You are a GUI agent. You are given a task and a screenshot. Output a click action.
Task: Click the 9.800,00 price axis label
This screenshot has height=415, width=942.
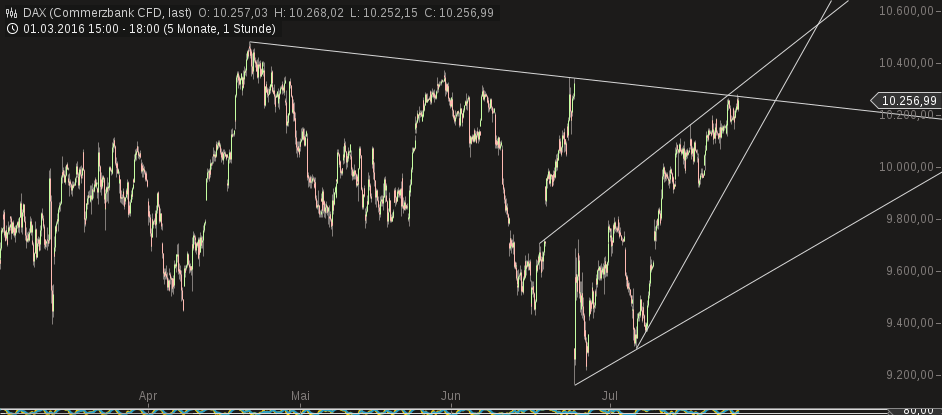[908, 219]
